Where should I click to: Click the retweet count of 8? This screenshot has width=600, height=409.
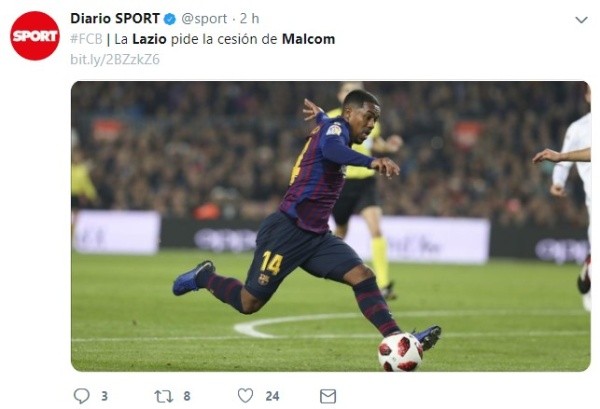[x=187, y=396]
